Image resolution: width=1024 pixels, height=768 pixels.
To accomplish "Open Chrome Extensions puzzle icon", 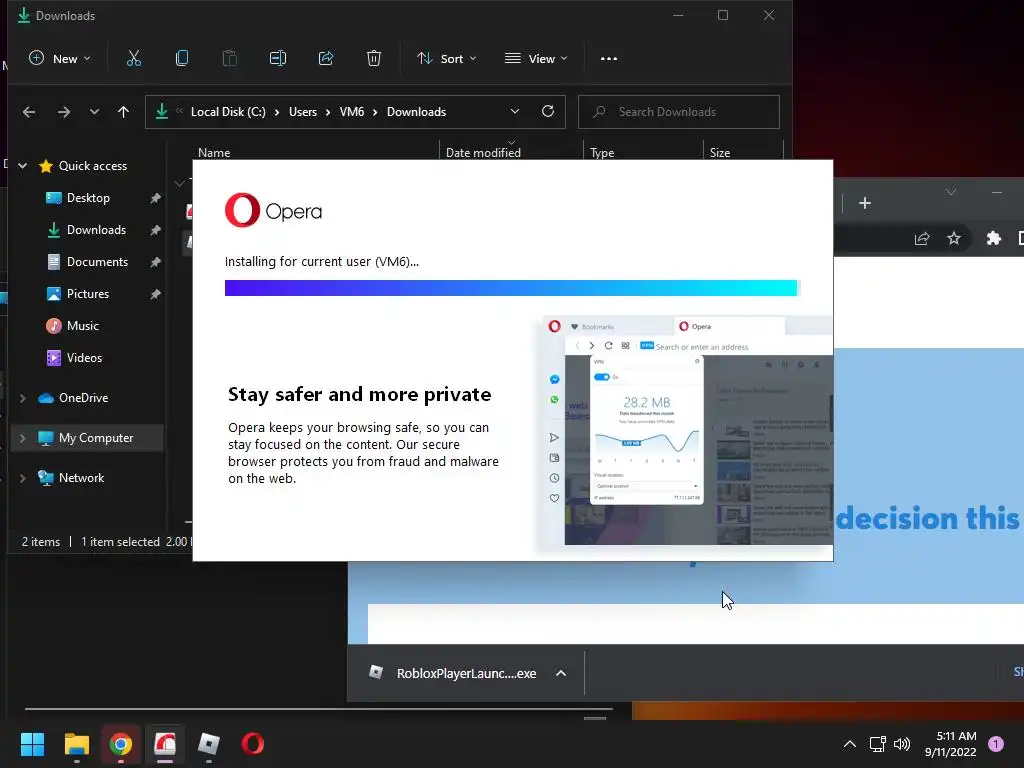I will pos(993,238).
